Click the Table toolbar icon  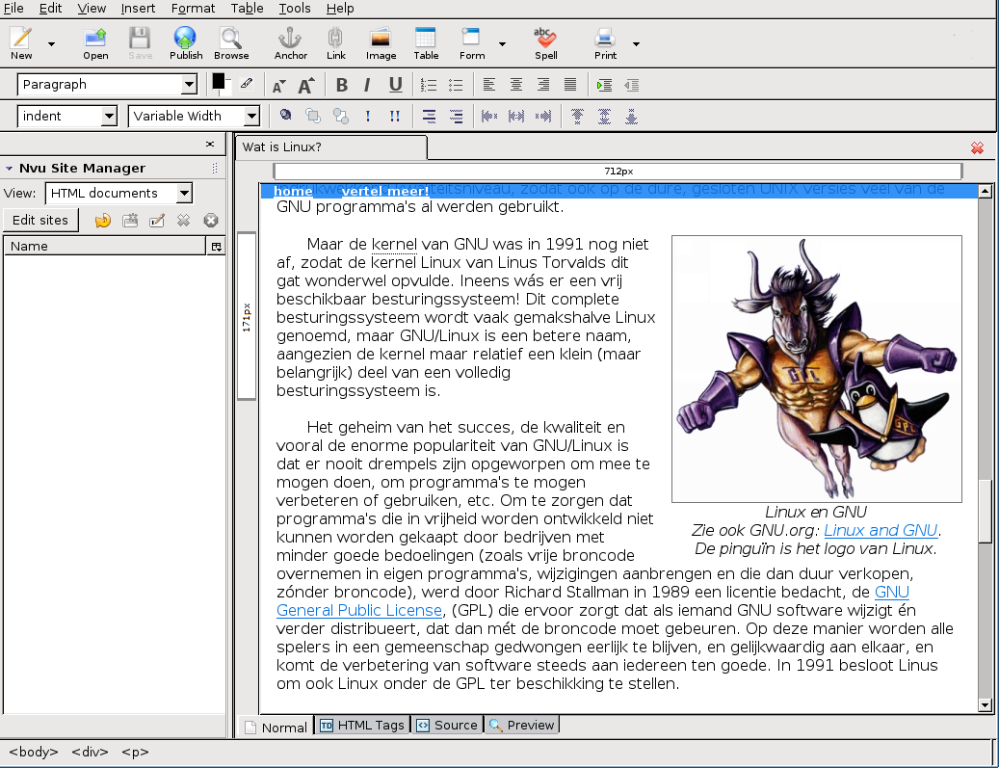(x=426, y=43)
